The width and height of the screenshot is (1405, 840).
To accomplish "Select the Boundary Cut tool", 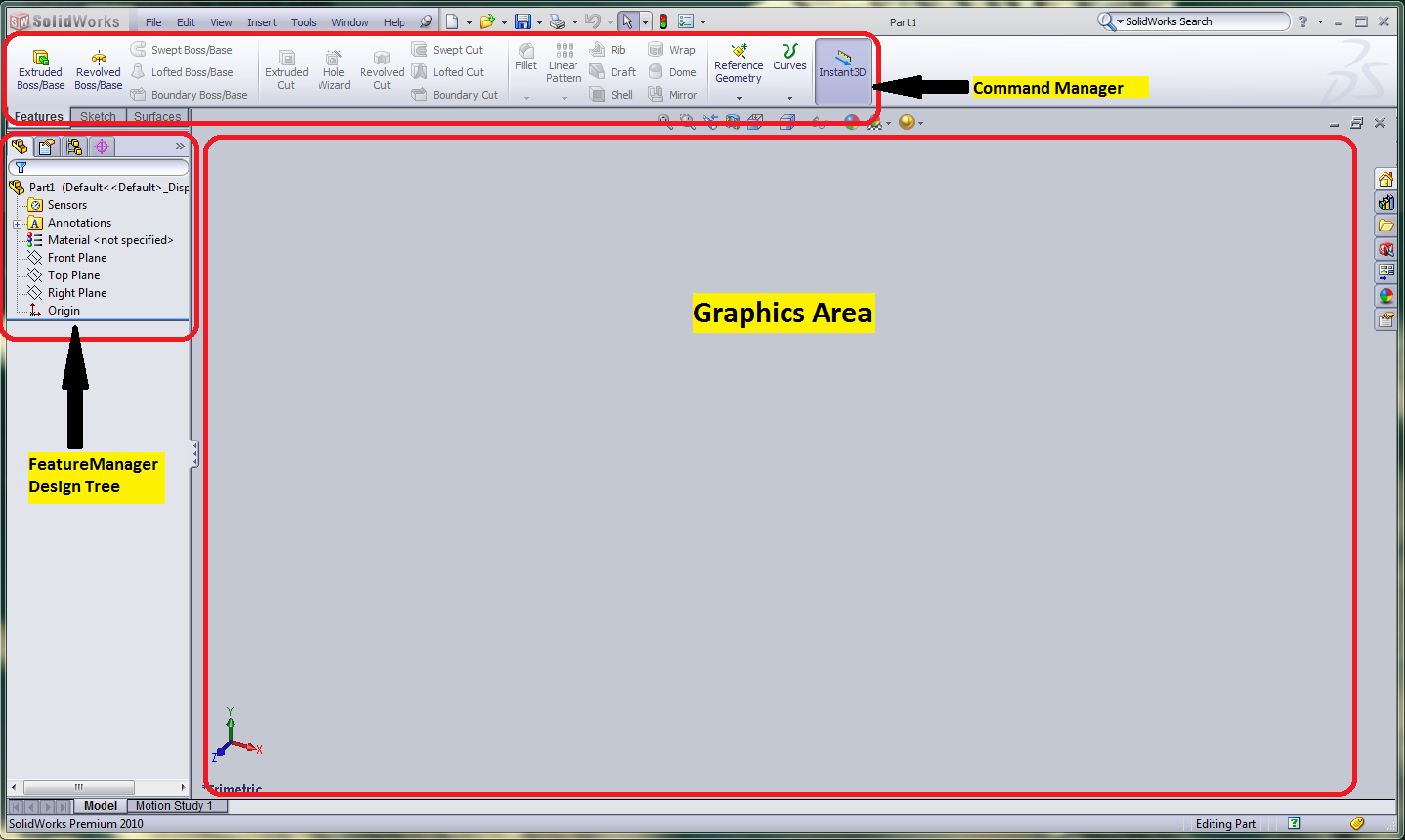I will [x=455, y=94].
